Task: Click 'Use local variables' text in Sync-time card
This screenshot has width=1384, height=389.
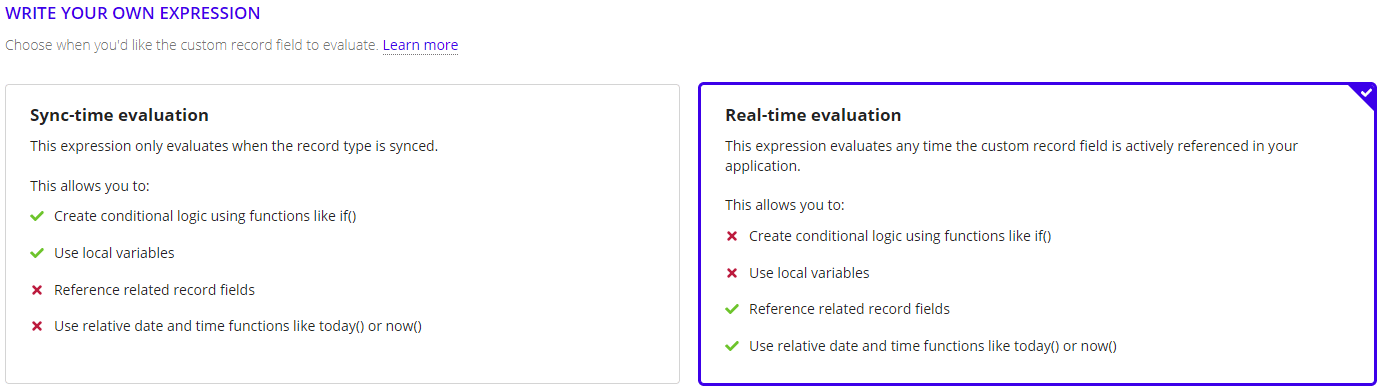Action: pyautogui.click(x=114, y=253)
